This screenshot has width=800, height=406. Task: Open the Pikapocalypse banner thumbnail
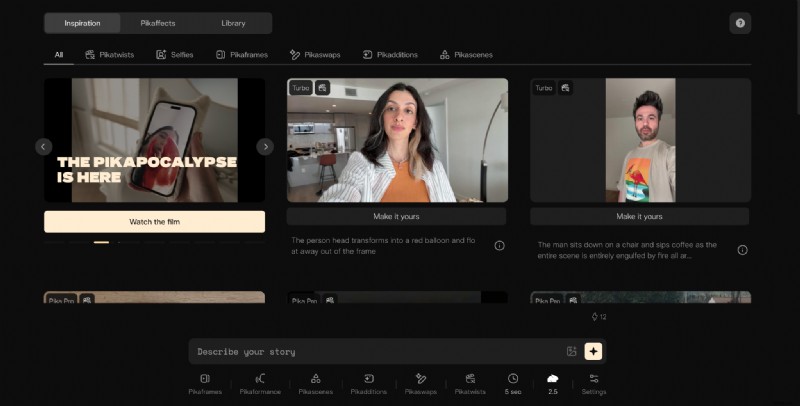155,140
